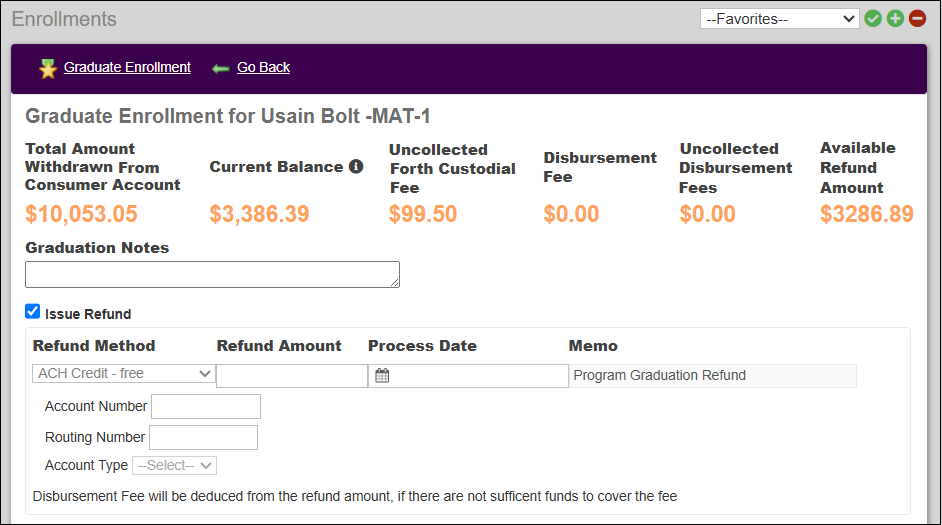Image resolution: width=942 pixels, height=525 pixels.
Task: Click into the Graduation Notes text box
Action: (x=212, y=275)
